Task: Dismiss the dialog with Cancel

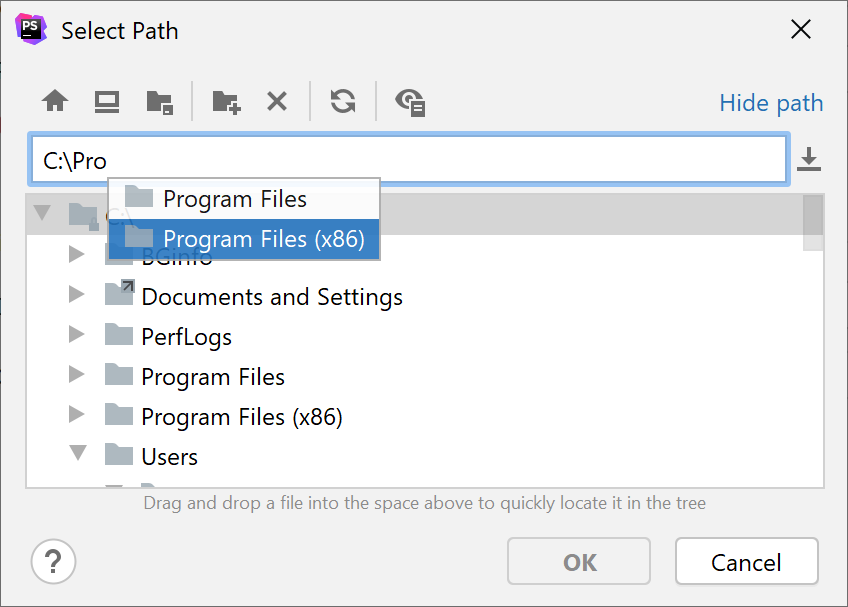Action: 746,561
